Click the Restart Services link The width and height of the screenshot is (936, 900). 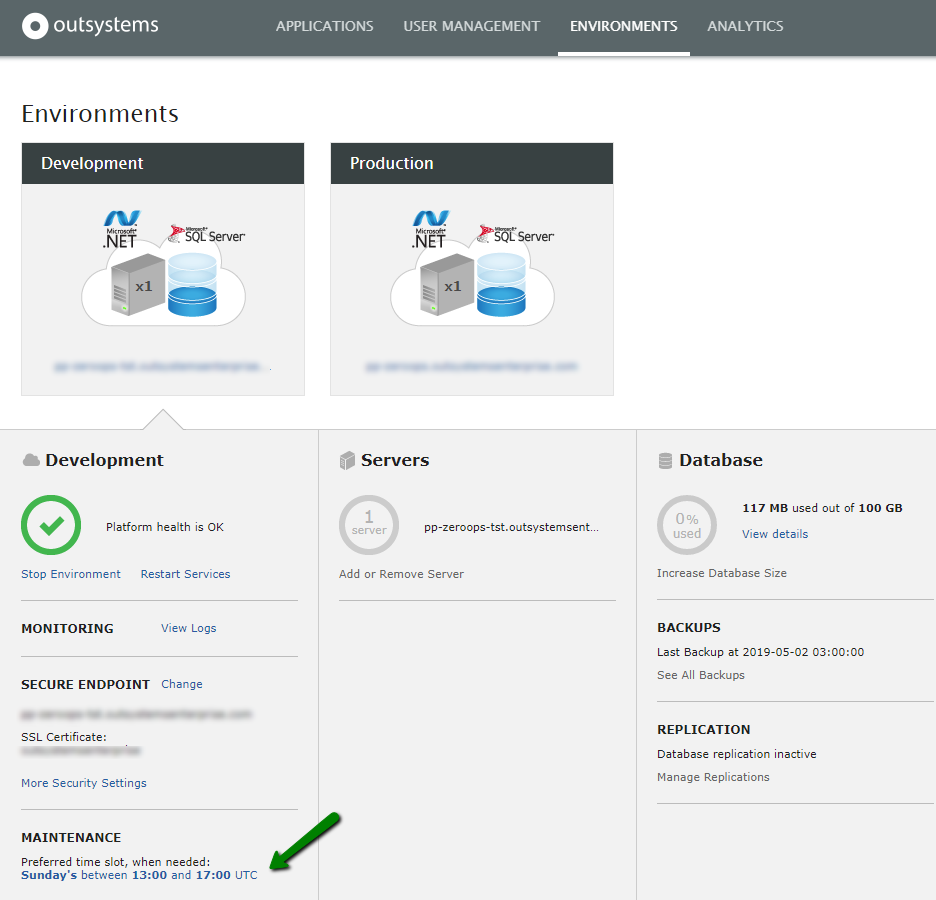pos(186,574)
